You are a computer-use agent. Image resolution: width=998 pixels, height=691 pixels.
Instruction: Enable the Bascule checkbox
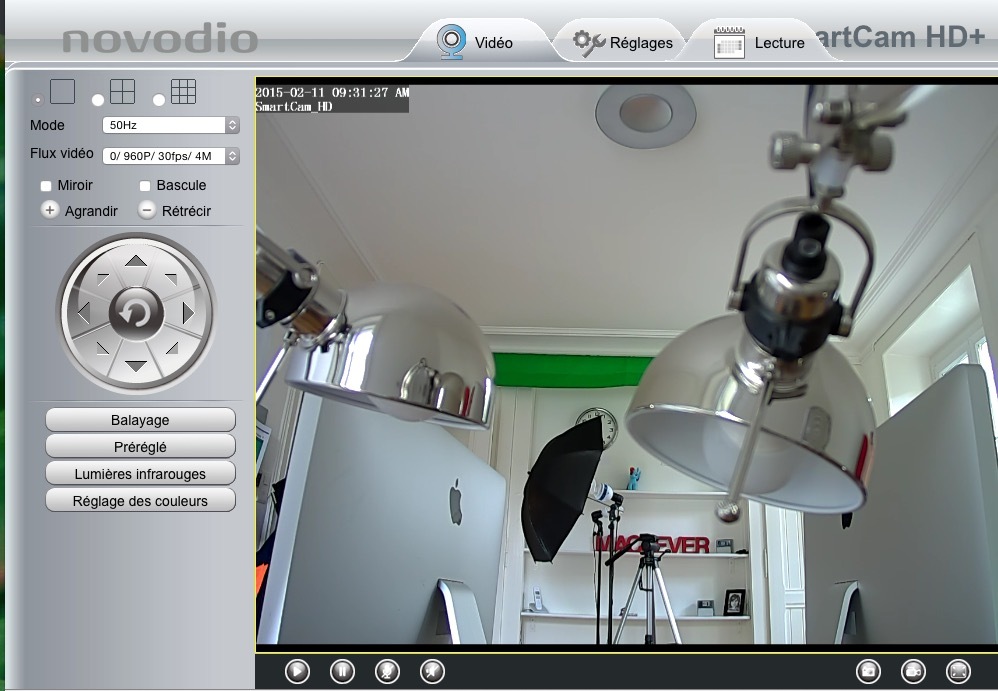(145, 186)
